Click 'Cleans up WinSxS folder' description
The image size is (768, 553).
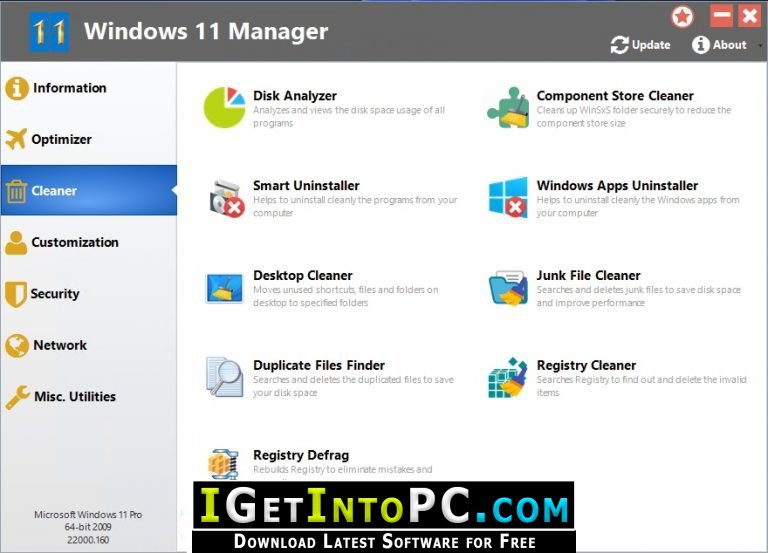633,117
